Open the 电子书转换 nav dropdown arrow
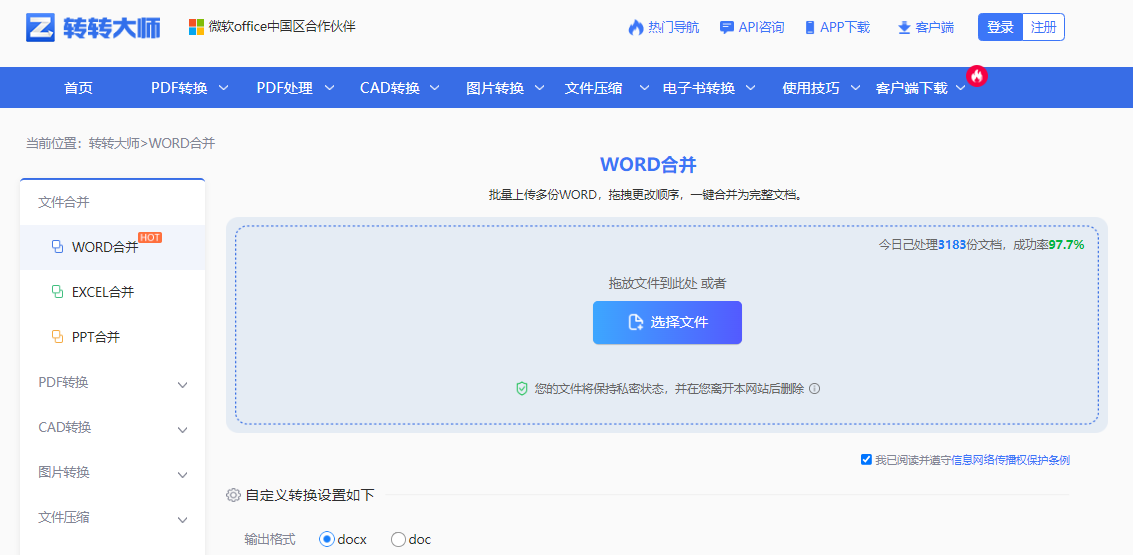Image resolution: width=1133 pixels, height=555 pixels. coord(750,88)
